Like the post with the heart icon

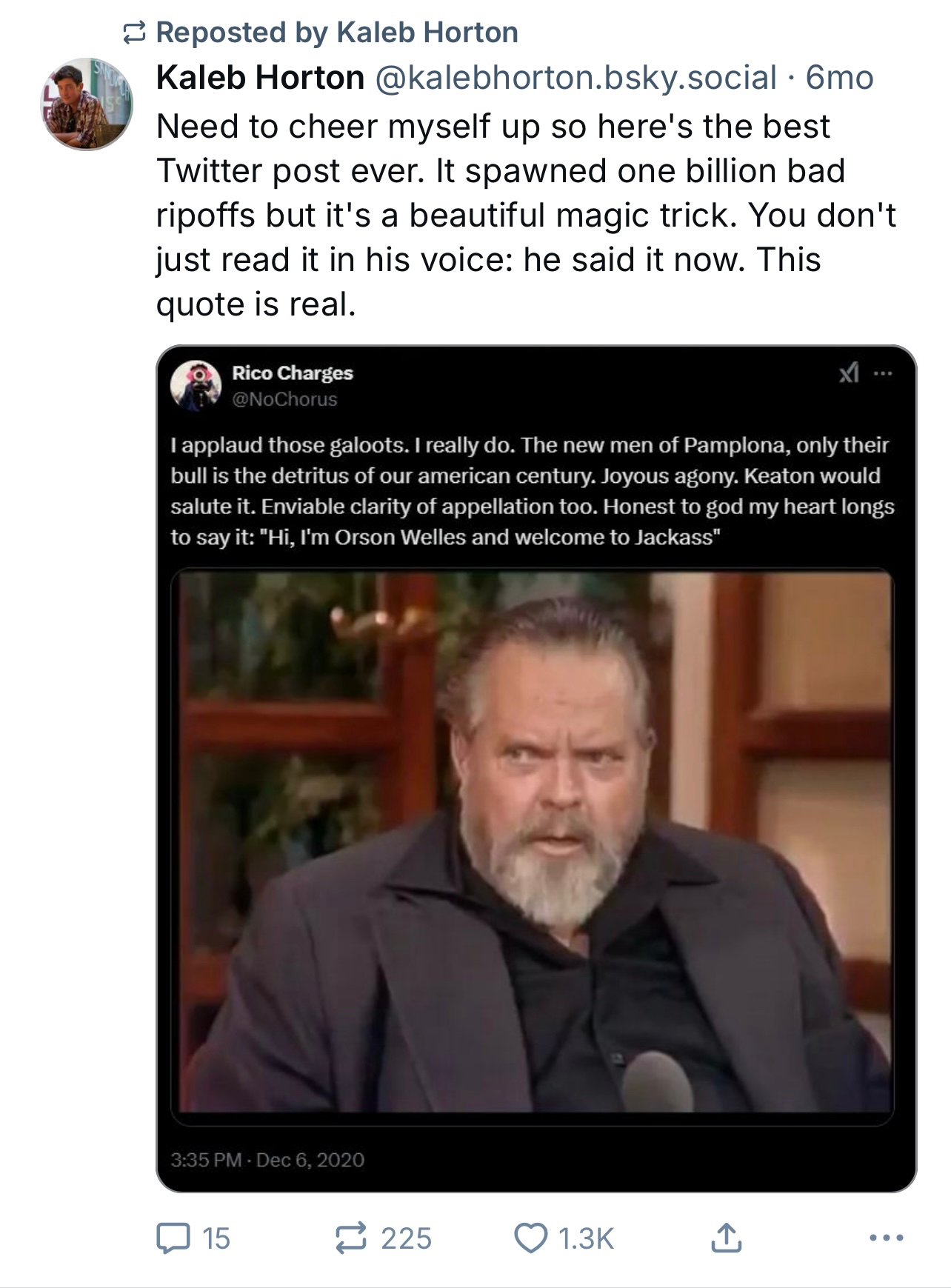click(530, 1238)
